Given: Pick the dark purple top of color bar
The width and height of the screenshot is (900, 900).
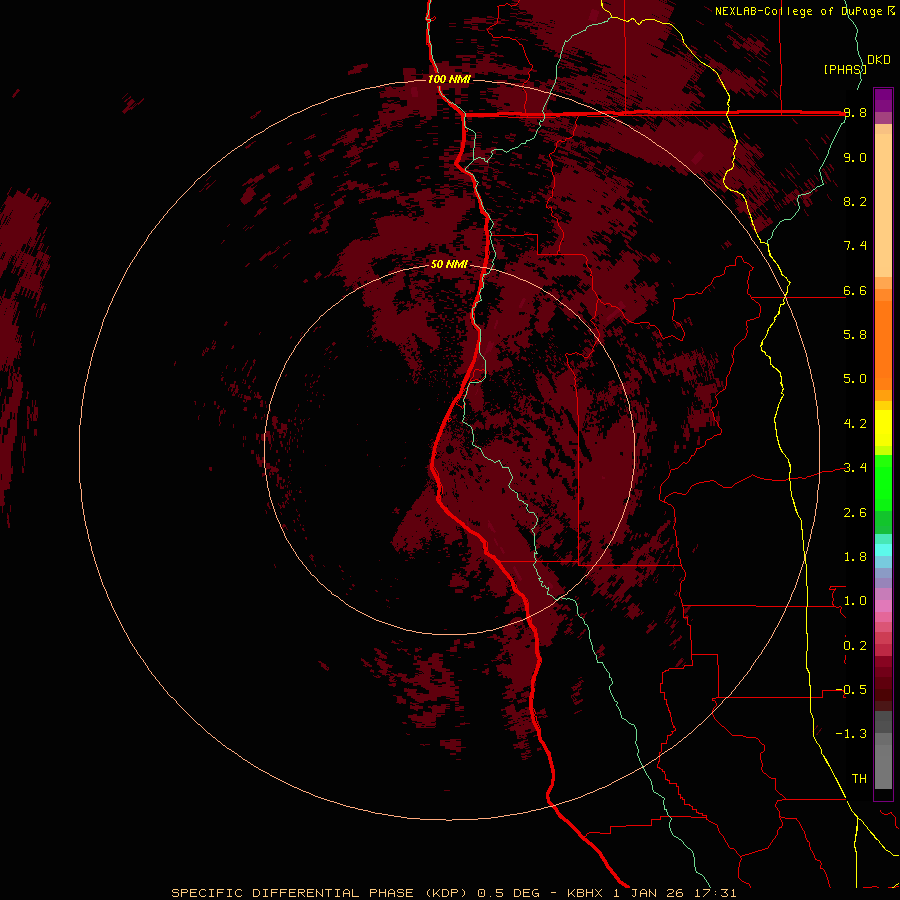Looking at the screenshot, I should [883, 96].
